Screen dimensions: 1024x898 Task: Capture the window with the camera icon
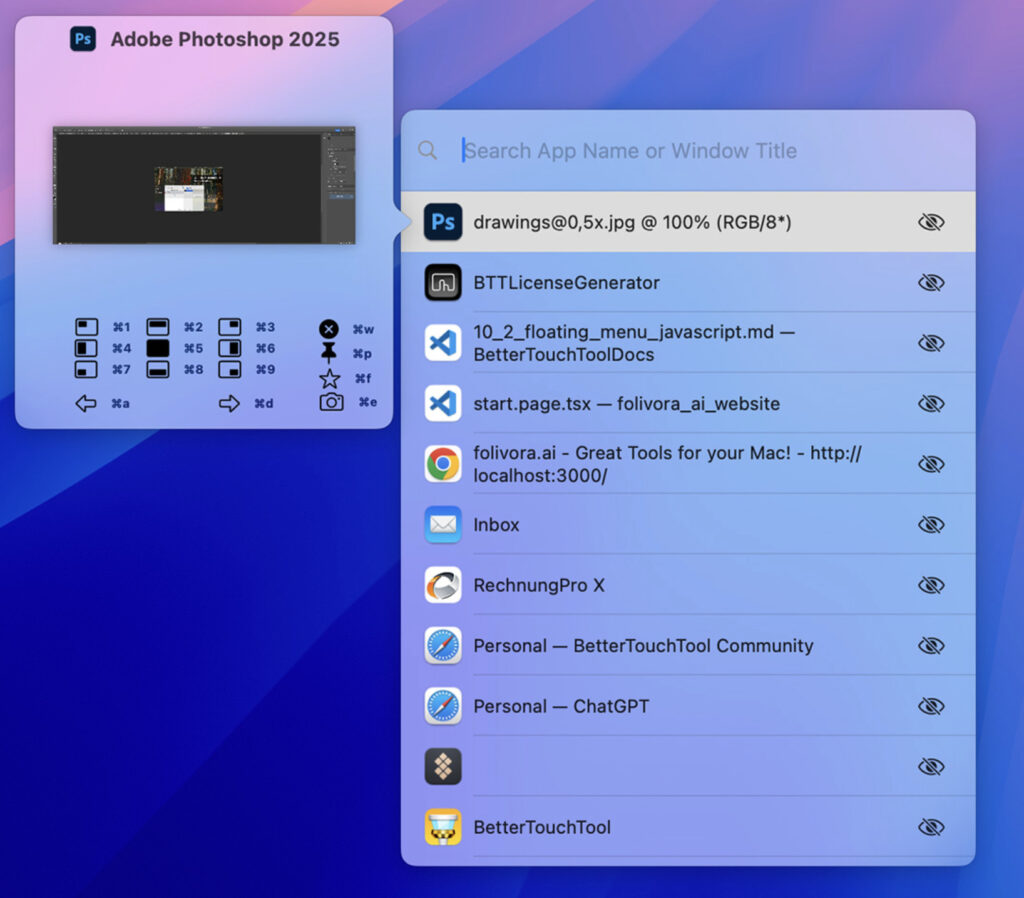click(x=328, y=403)
